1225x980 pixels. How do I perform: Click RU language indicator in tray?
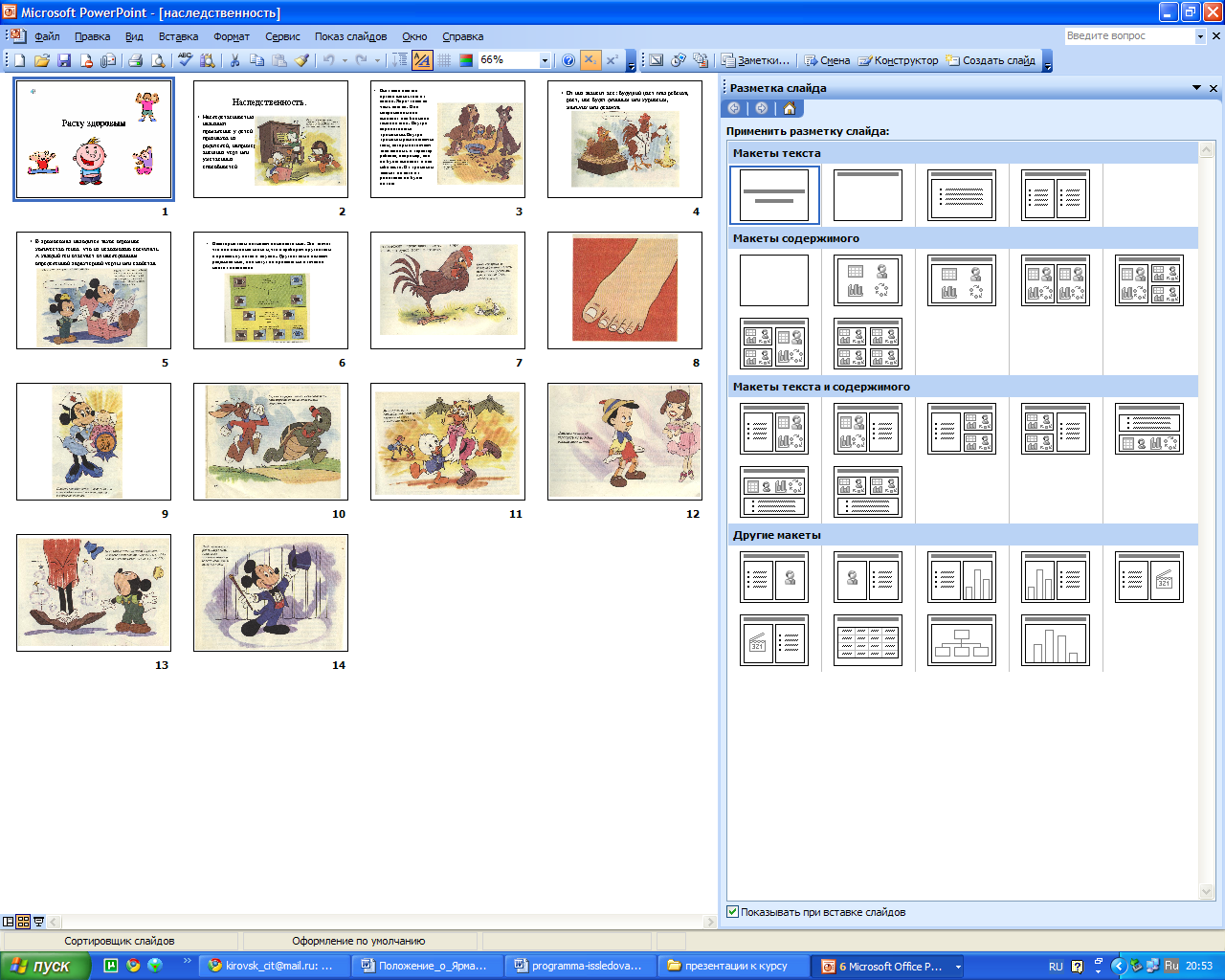click(x=1056, y=967)
